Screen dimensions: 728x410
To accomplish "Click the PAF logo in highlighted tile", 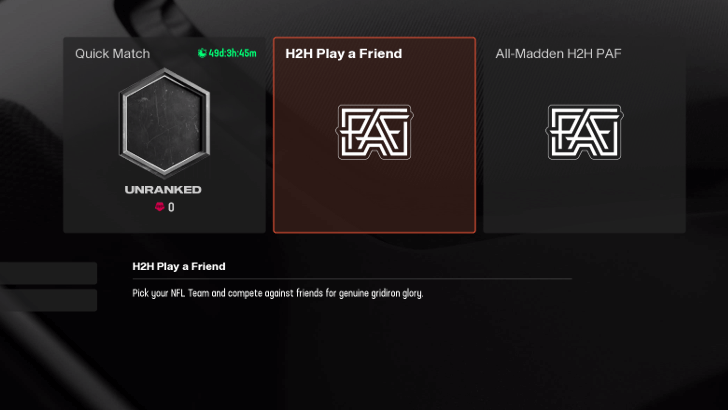I will tap(374, 132).
